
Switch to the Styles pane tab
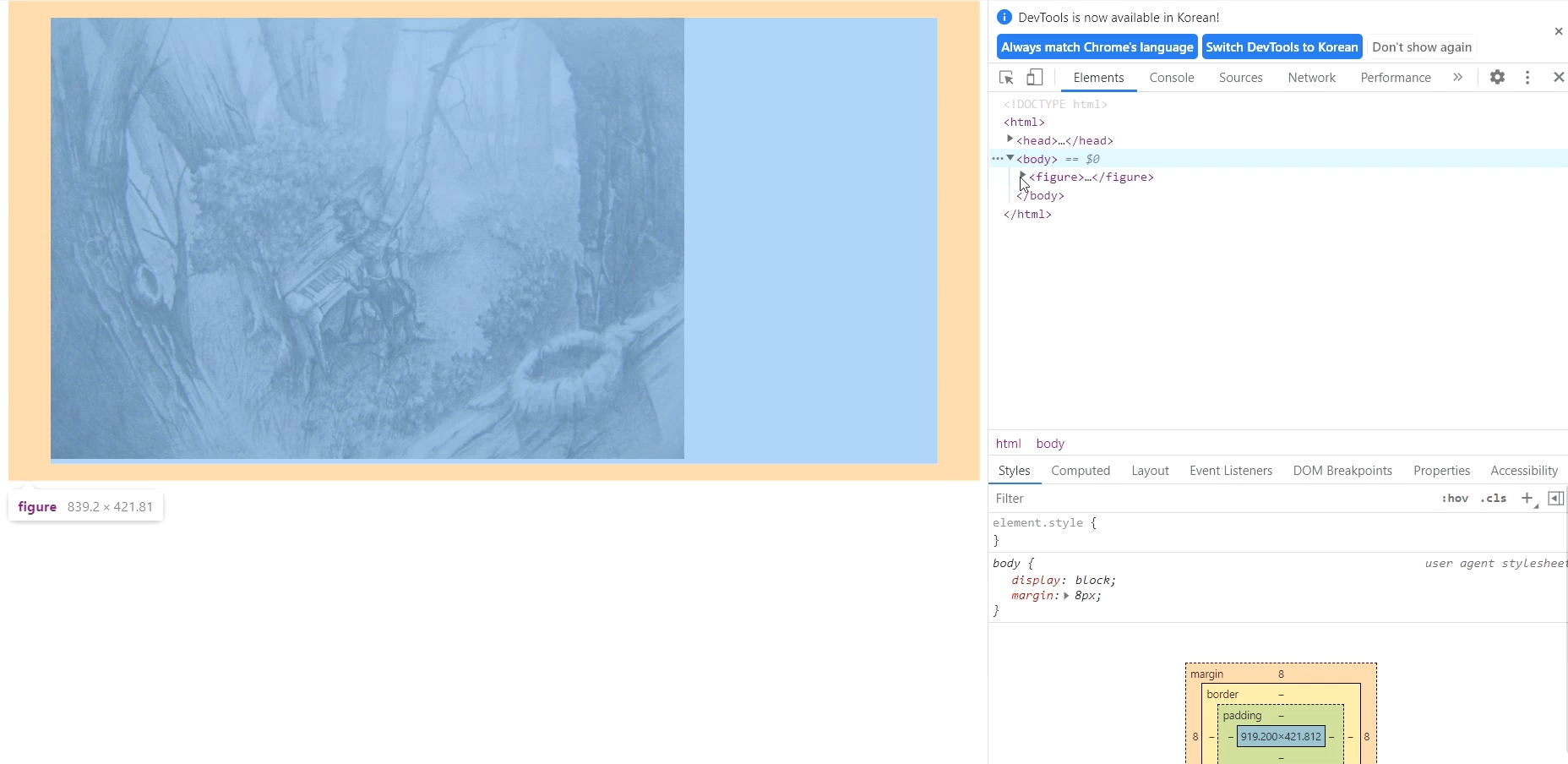[x=1014, y=471]
